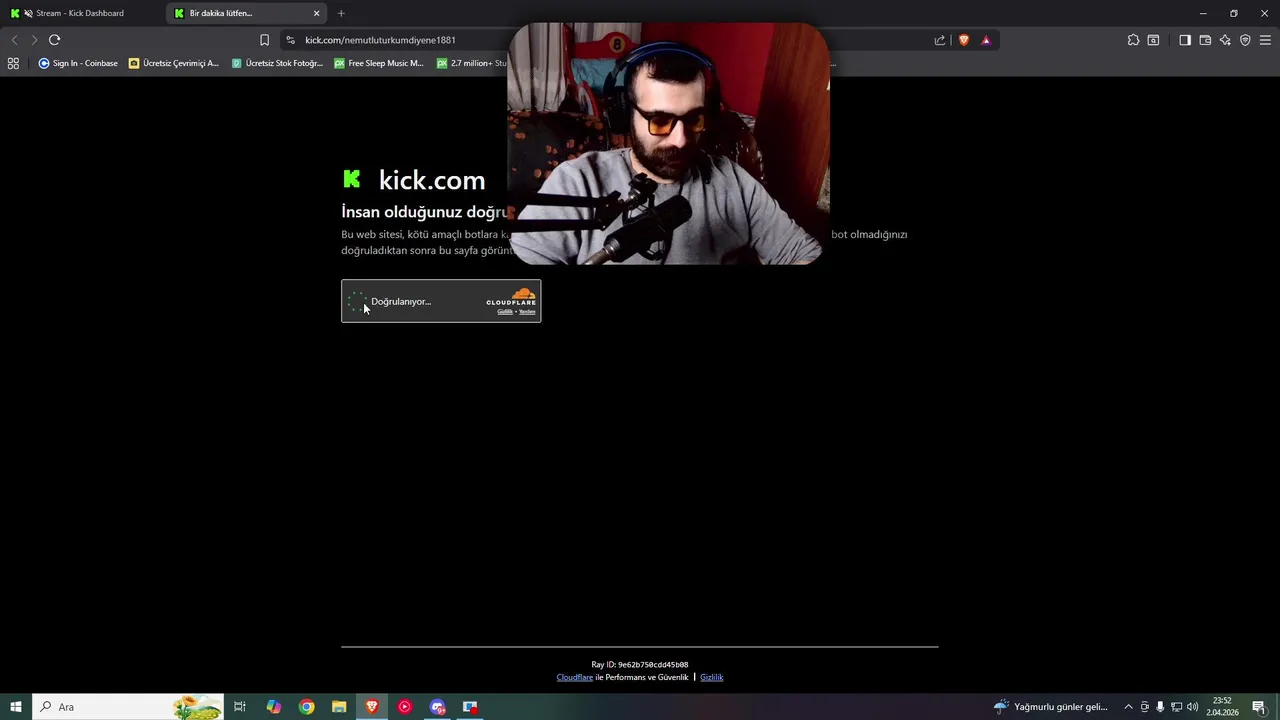Image resolution: width=1280 pixels, height=720 pixels.
Task: Switch to Stream - Kick Dashboard tab
Action: (x=80, y=13)
